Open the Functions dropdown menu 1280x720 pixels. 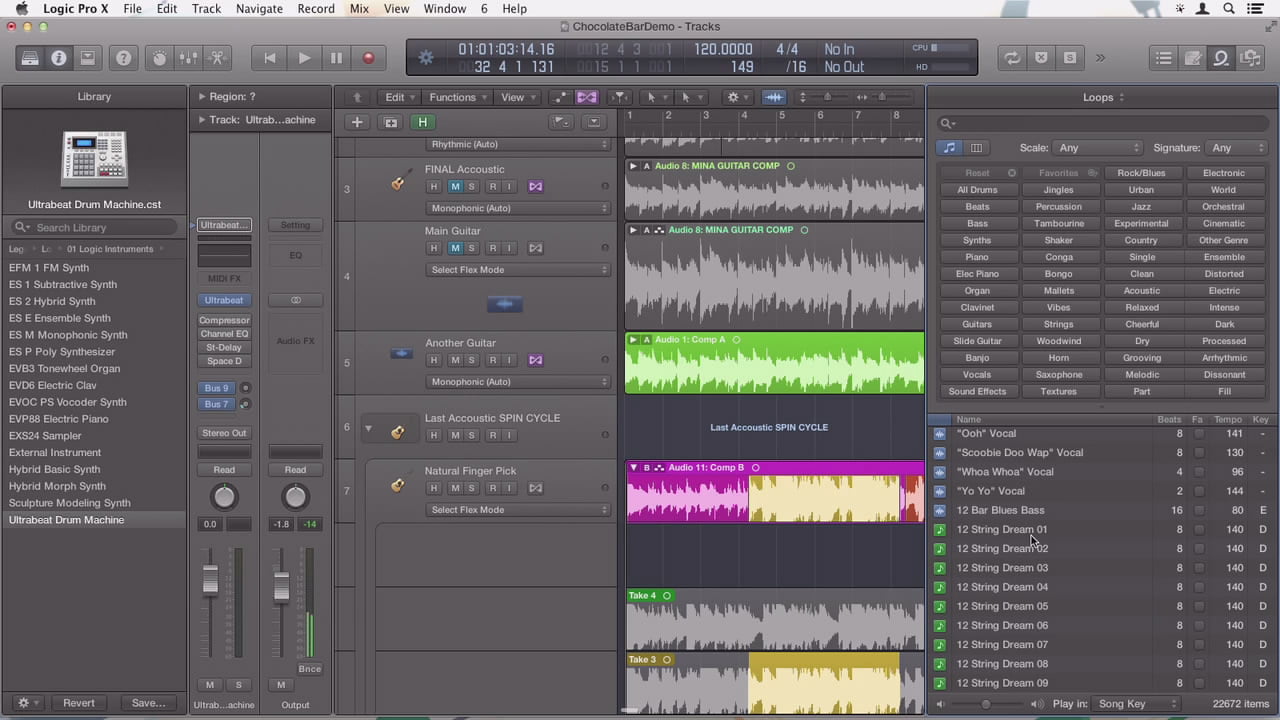[458, 97]
